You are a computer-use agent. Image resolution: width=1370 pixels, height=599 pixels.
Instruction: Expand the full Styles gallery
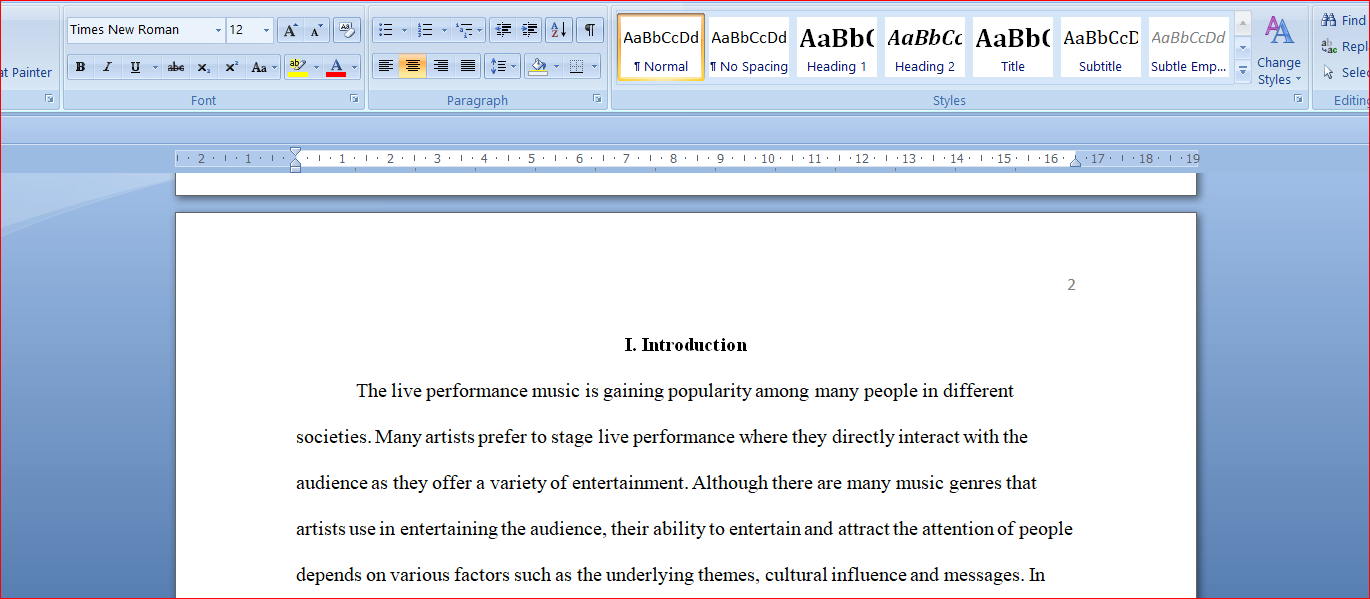pyautogui.click(x=1243, y=69)
